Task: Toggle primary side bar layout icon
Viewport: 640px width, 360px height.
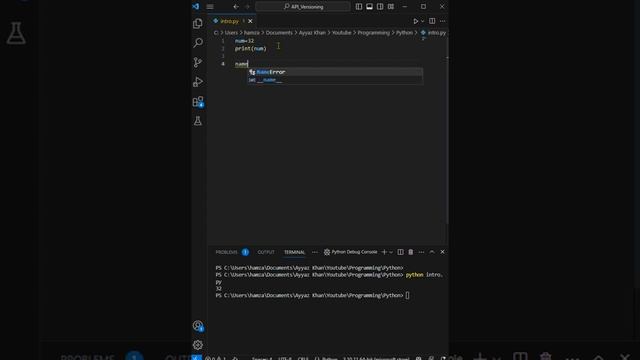Action: coord(359,7)
